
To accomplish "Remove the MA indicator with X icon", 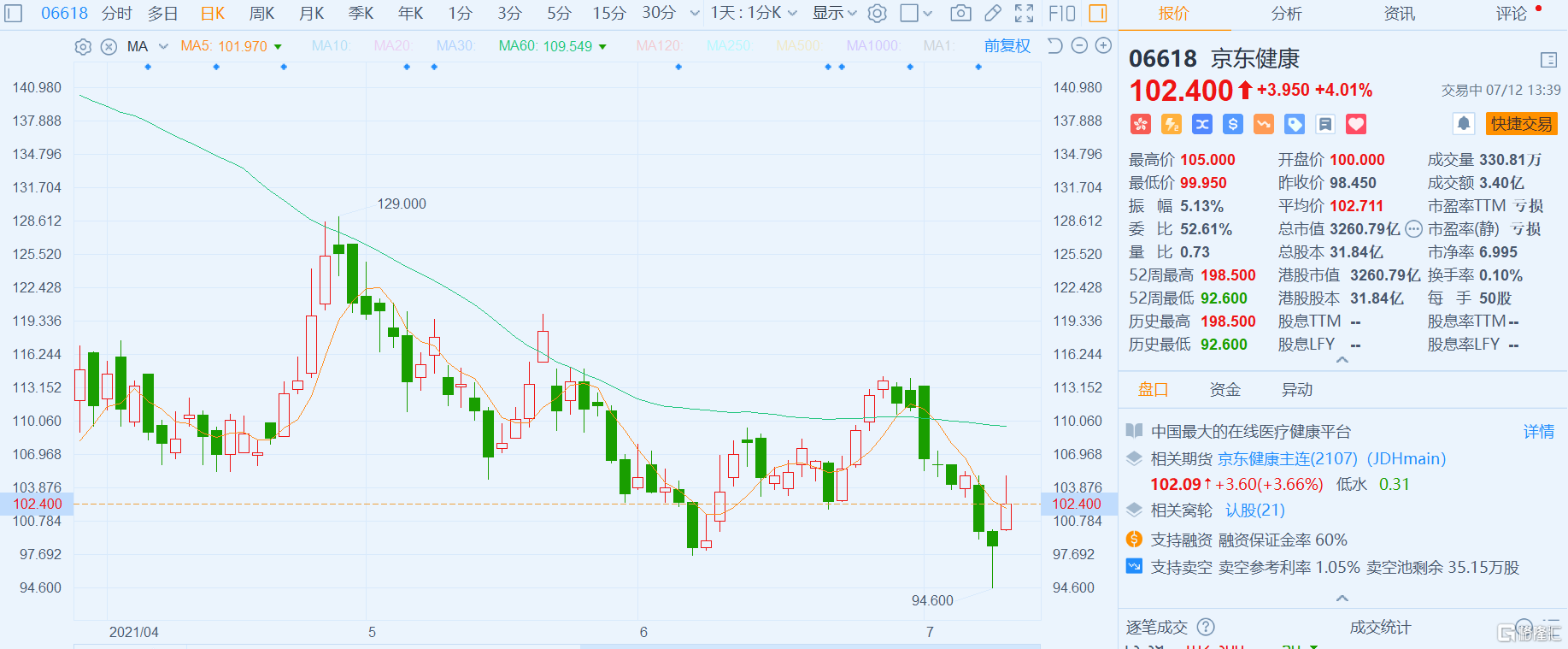I will (x=109, y=47).
